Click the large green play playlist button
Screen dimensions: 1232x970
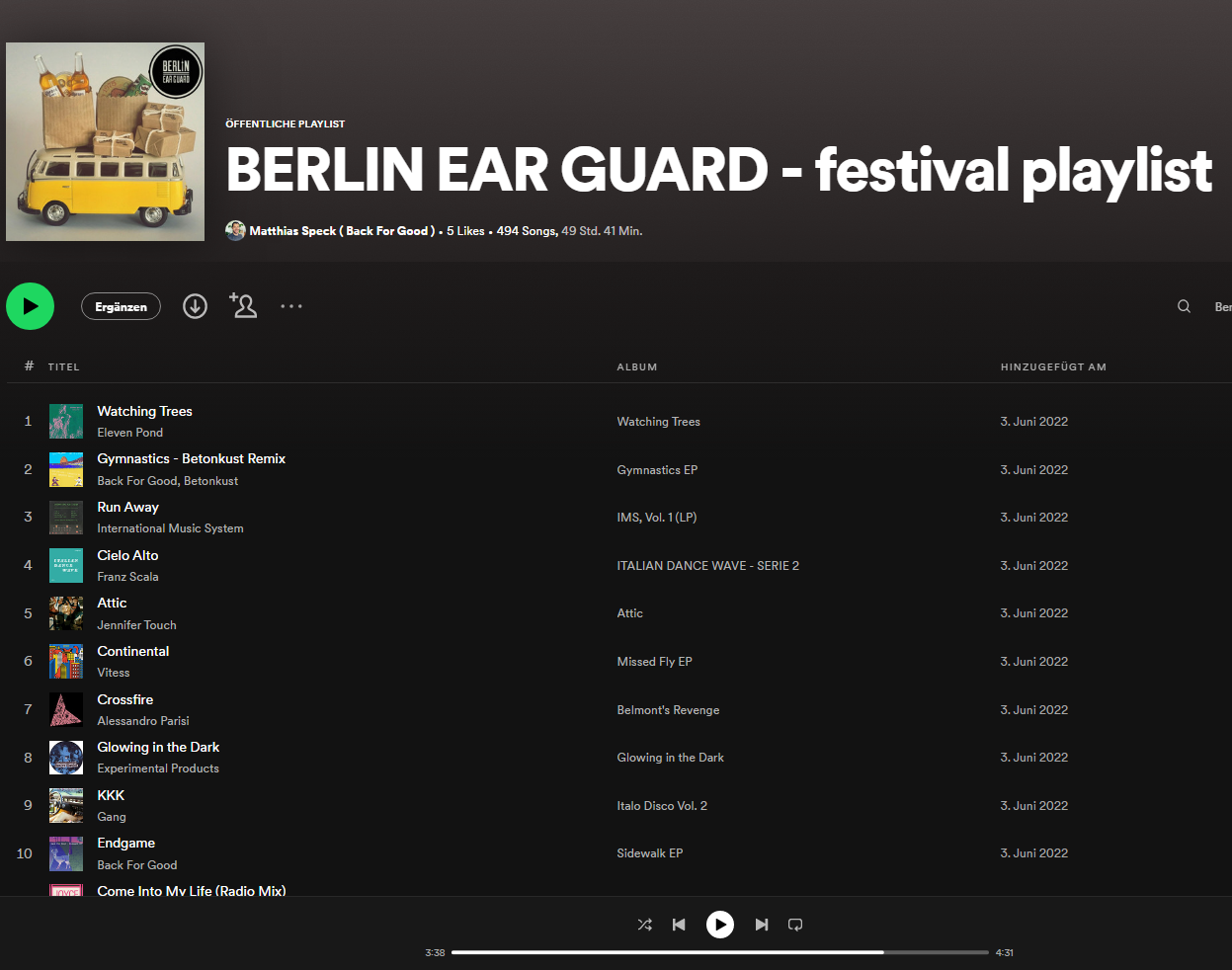(x=31, y=306)
